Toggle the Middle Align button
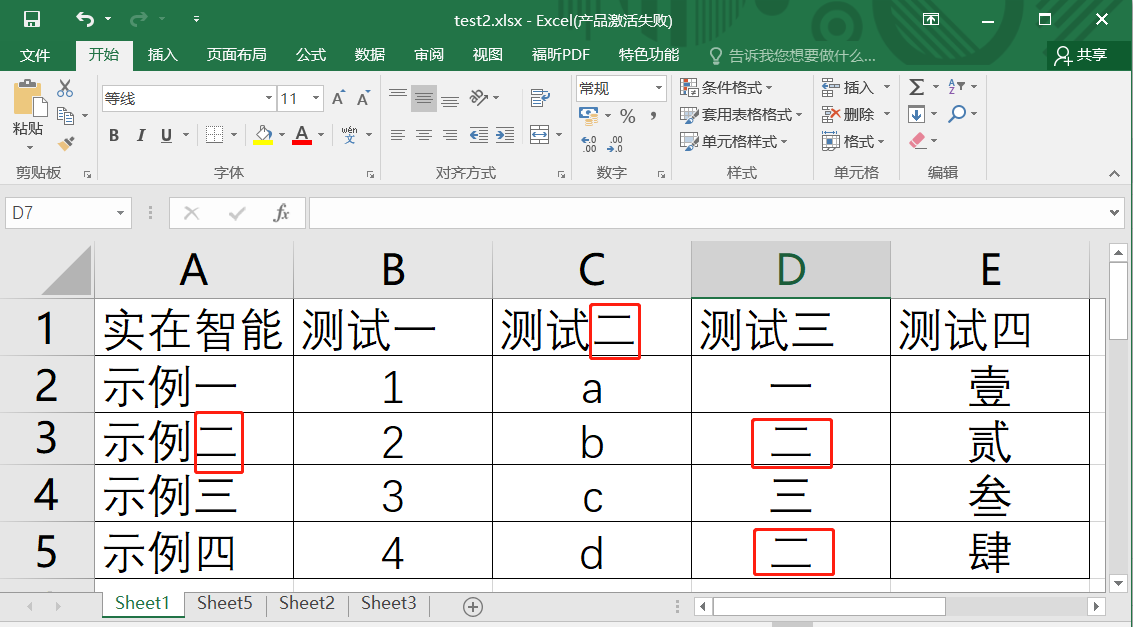The height and width of the screenshot is (627, 1133). coord(424,98)
